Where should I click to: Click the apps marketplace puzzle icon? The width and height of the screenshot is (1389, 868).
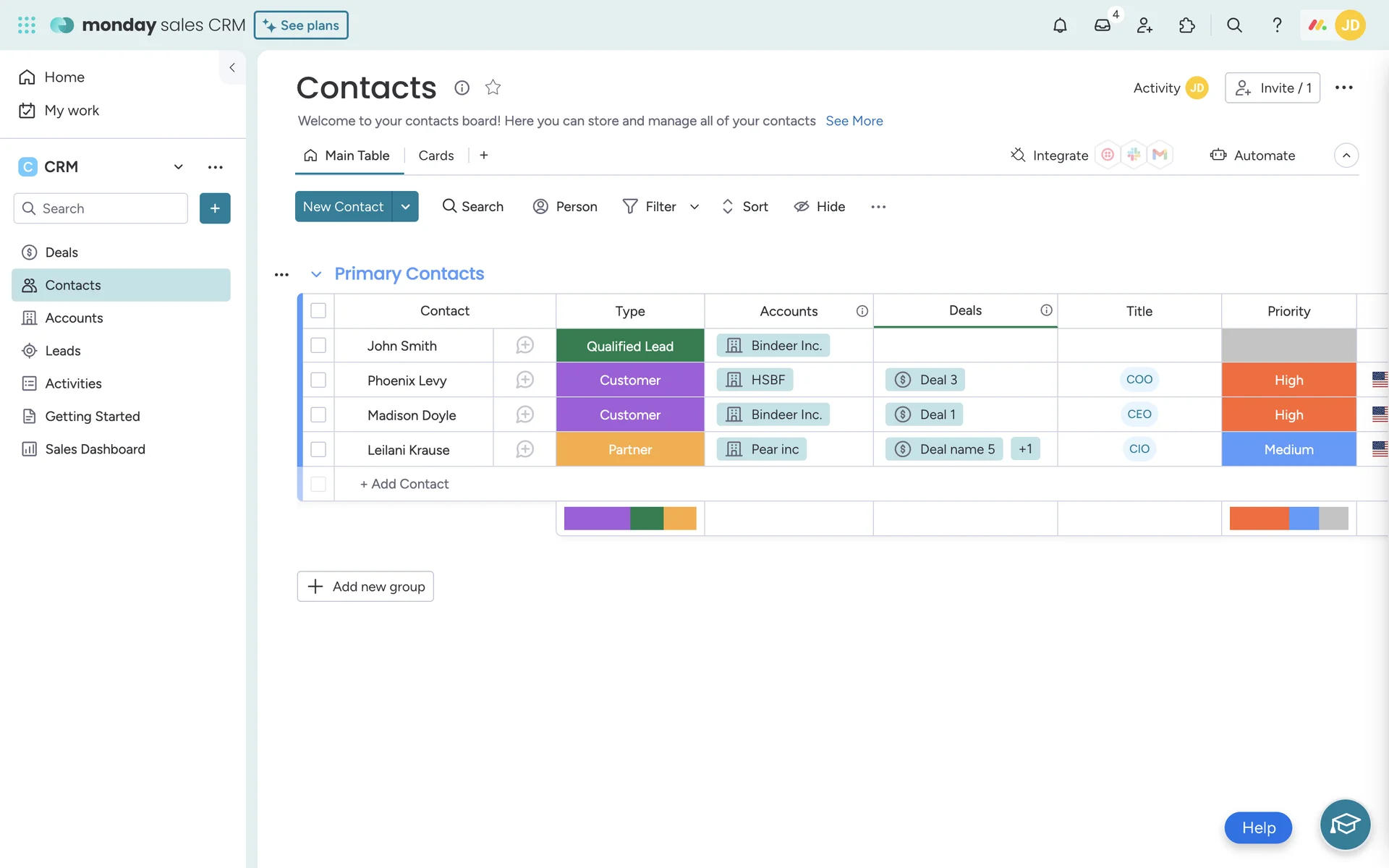click(1186, 25)
